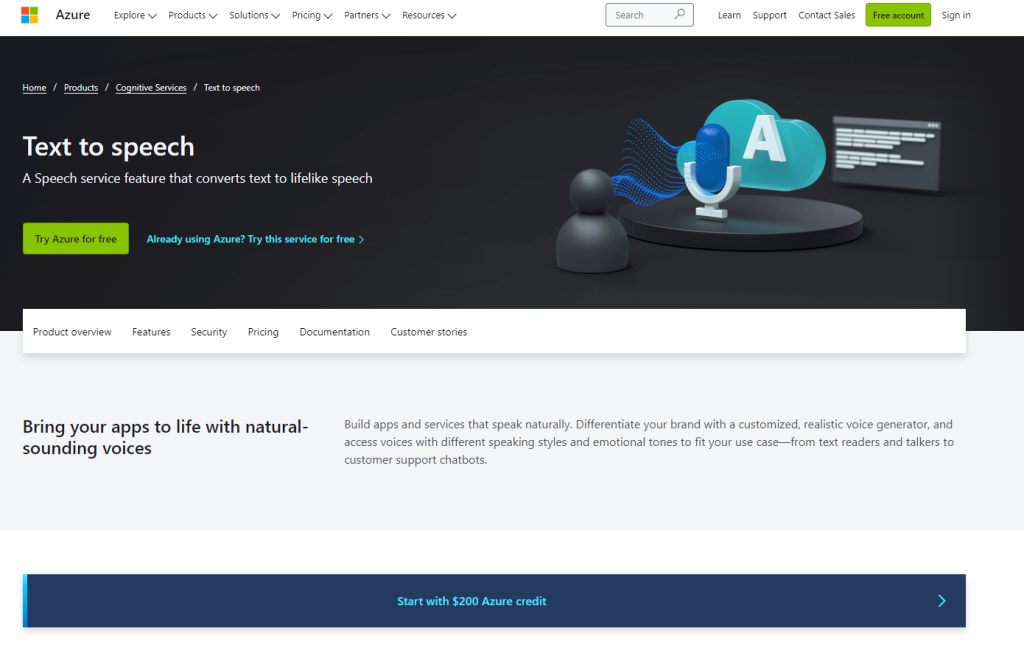1024x662 pixels.
Task: Expand the Resources menu
Action: [x=428, y=15]
